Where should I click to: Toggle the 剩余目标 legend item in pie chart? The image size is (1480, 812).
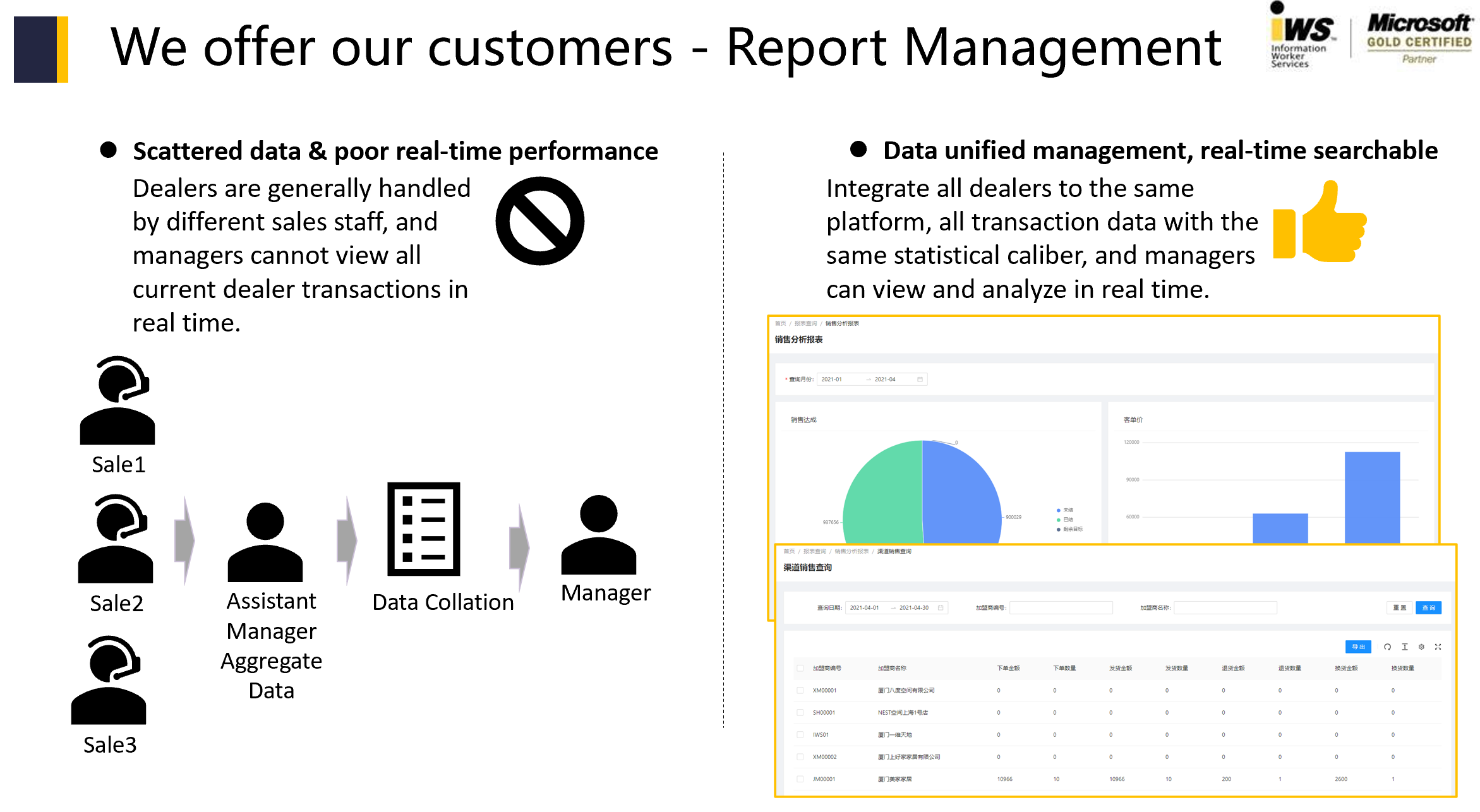1069,529
